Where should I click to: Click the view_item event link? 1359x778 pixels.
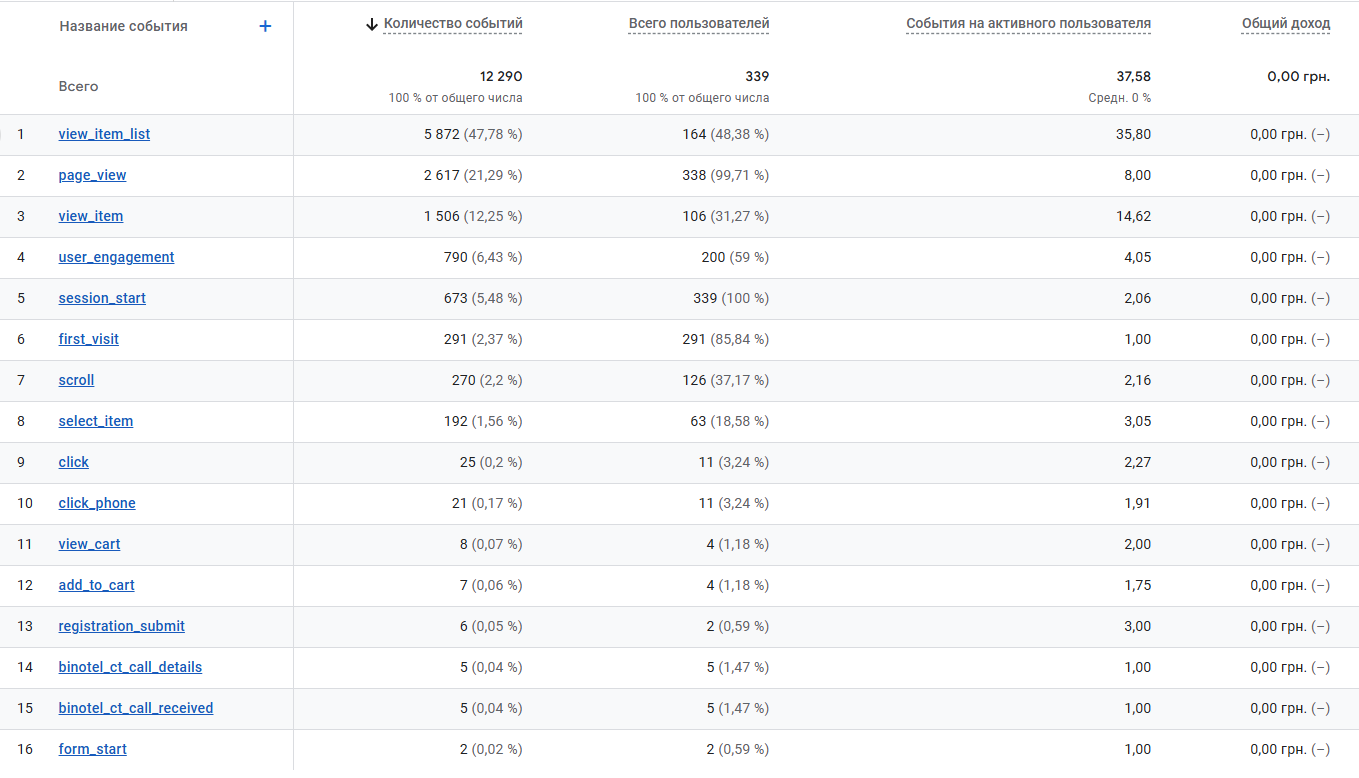pyautogui.click(x=91, y=216)
